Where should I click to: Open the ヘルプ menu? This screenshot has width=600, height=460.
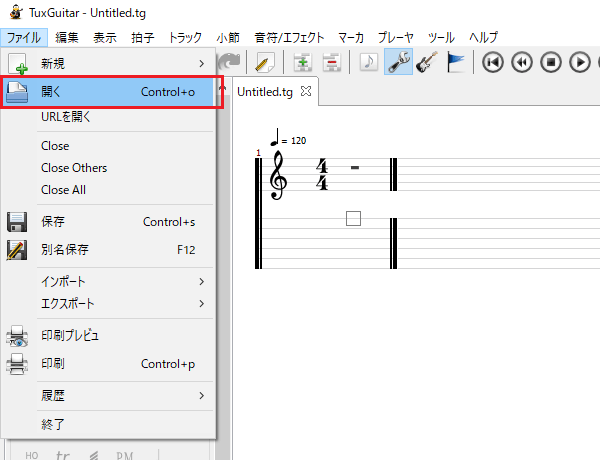(483, 38)
